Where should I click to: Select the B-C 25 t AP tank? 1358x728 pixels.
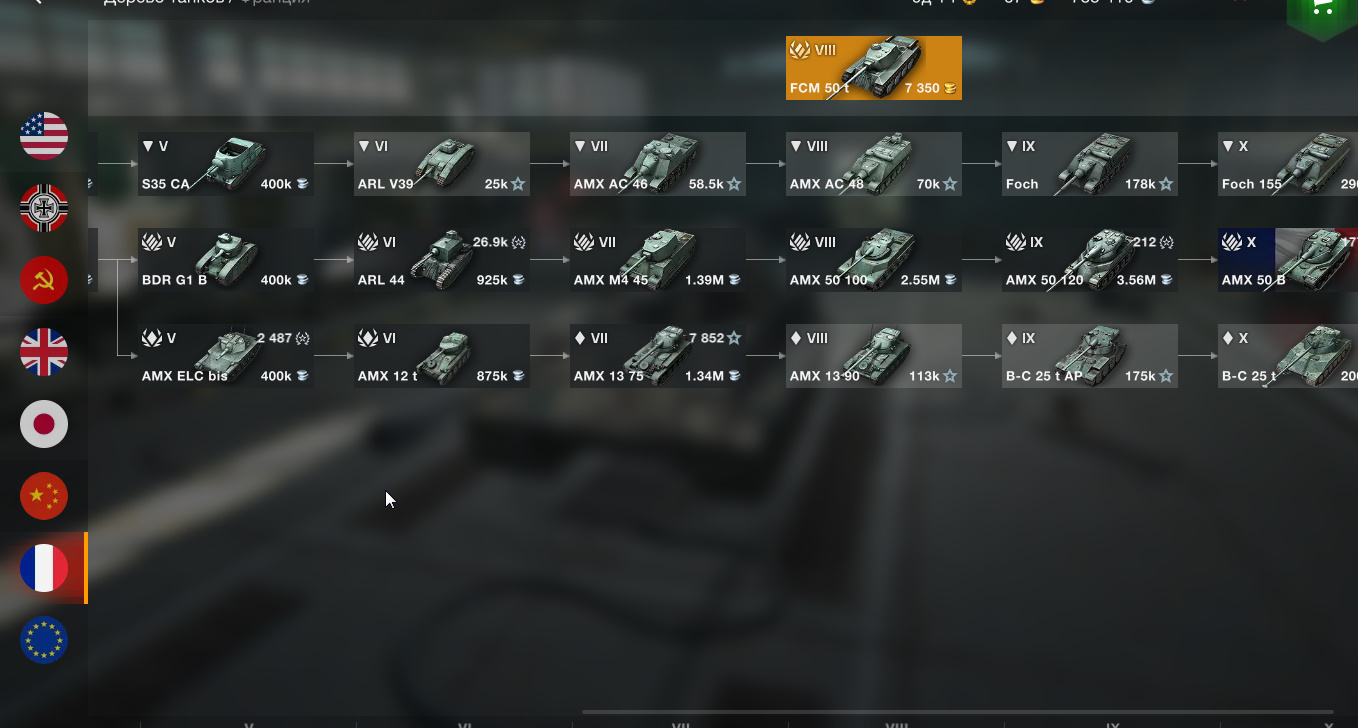coord(1090,356)
